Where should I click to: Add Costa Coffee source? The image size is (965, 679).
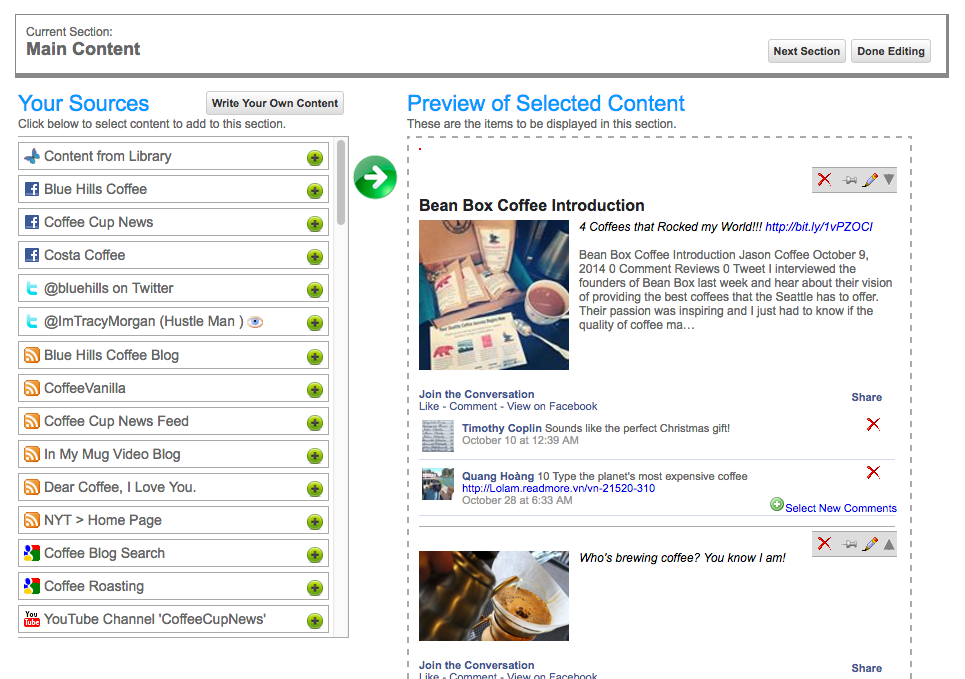point(314,257)
